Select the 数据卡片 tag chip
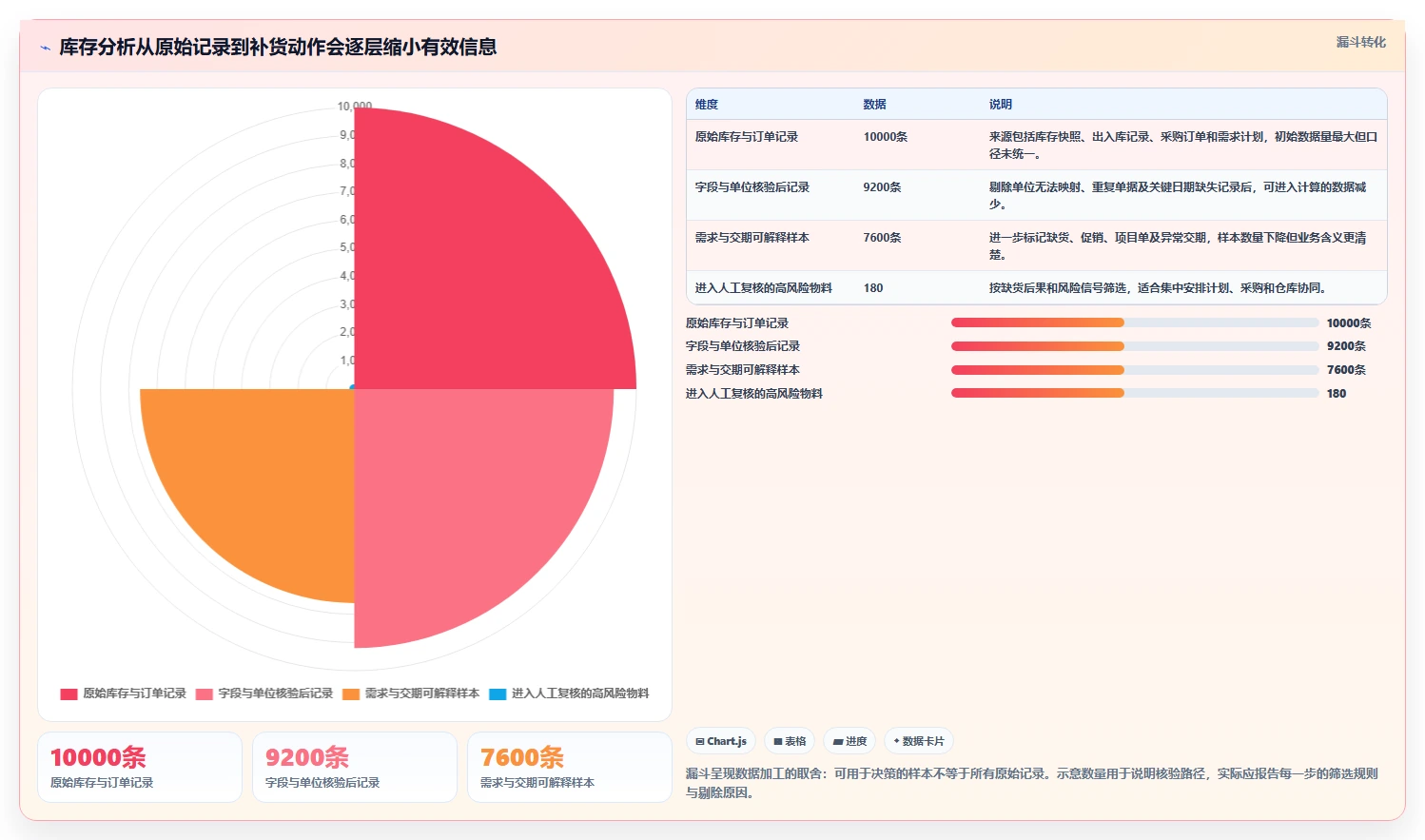The width and height of the screenshot is (1425, 840). click(x=919, y=741)
